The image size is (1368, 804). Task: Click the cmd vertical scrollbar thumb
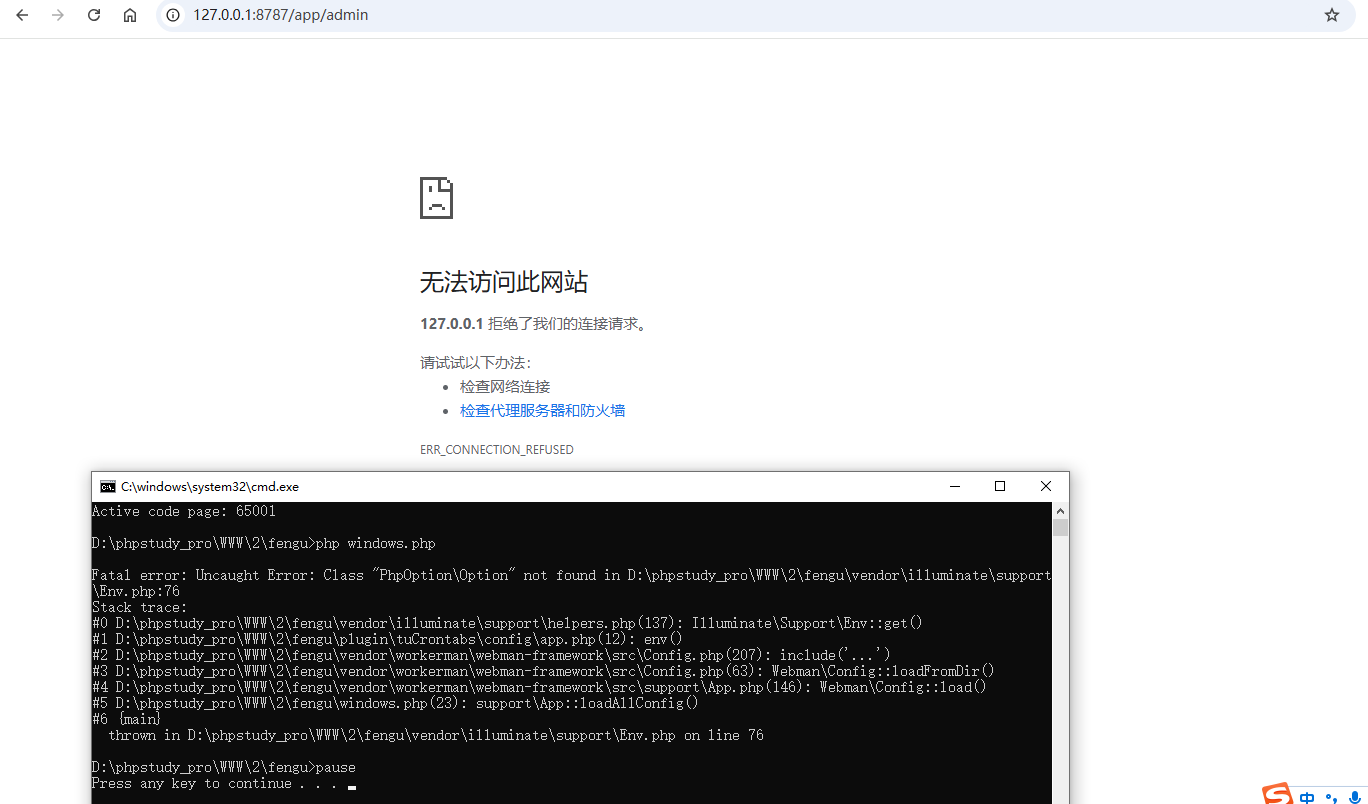(x=1060, y=528)
